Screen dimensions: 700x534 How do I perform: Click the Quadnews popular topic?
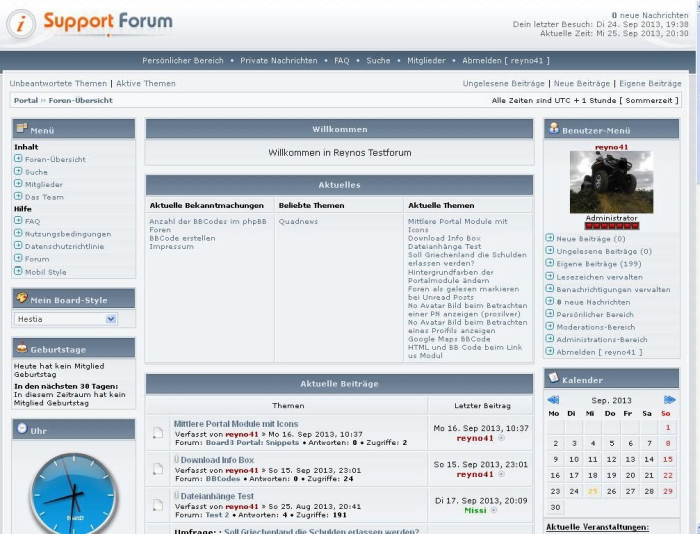point(298,222)
